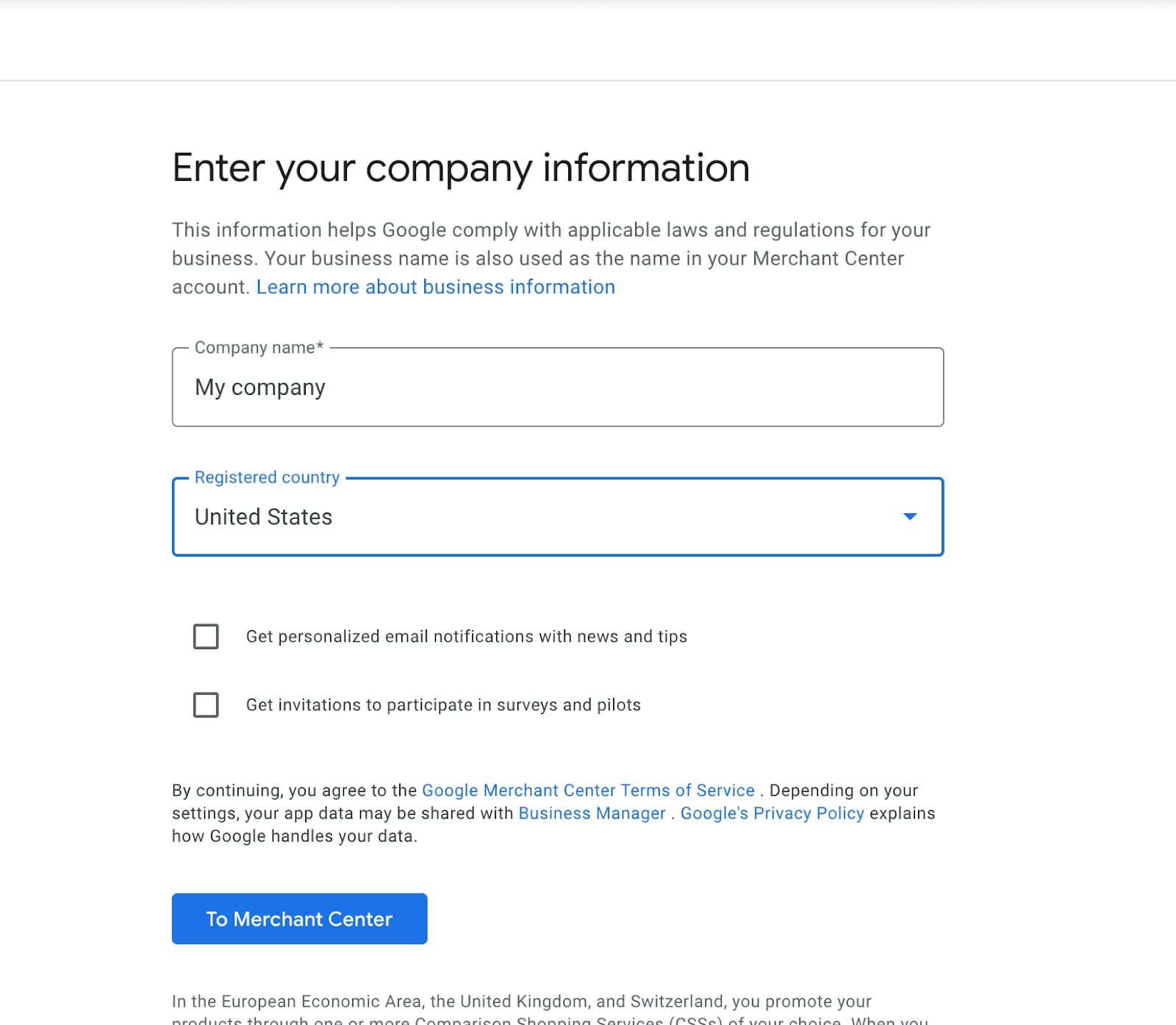The width and height of the screenshot is (1176, 1025).
Task: Click the 'Enter your company information' heading
Action: (461, 168)
